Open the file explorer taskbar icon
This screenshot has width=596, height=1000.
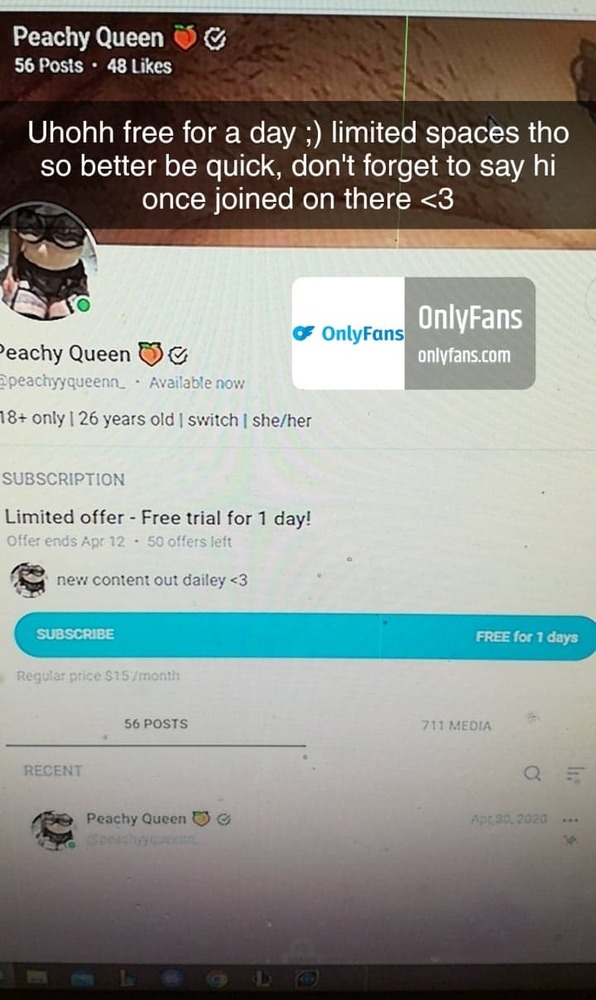coord(38,977)
